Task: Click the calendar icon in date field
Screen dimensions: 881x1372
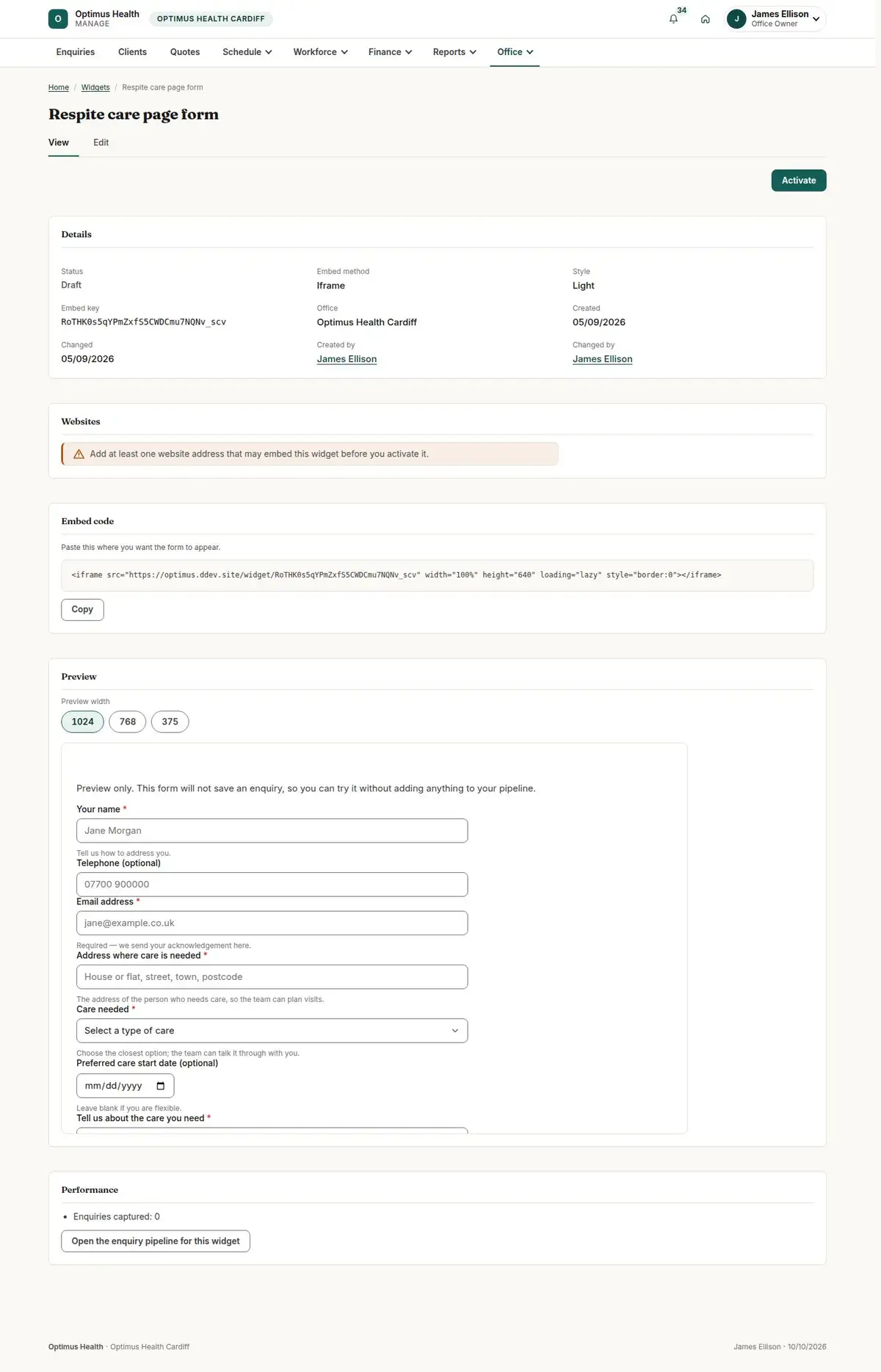Action: point(161,1086)
